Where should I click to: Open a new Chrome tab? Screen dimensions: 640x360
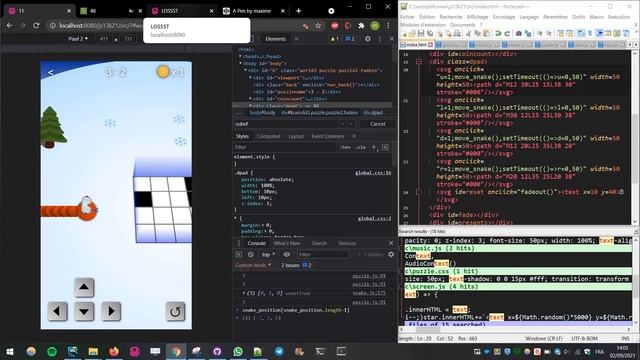click(298, 11)
